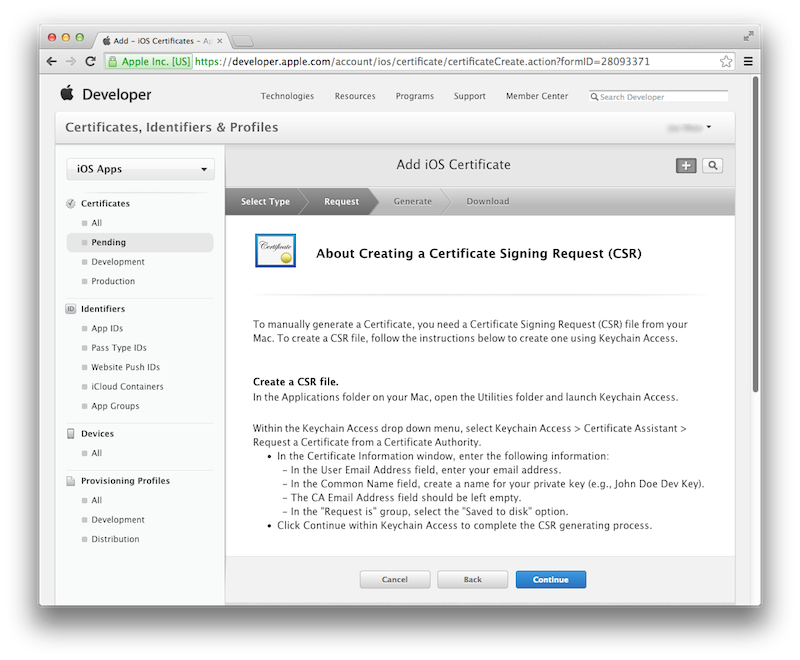
Task: Click the Identifiers sidebar heading
Action: coord(103,309)
